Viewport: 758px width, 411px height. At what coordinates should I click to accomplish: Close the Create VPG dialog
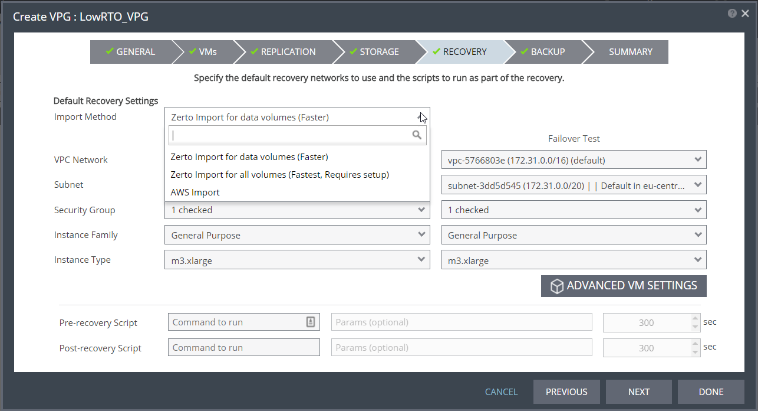[745, 14]
